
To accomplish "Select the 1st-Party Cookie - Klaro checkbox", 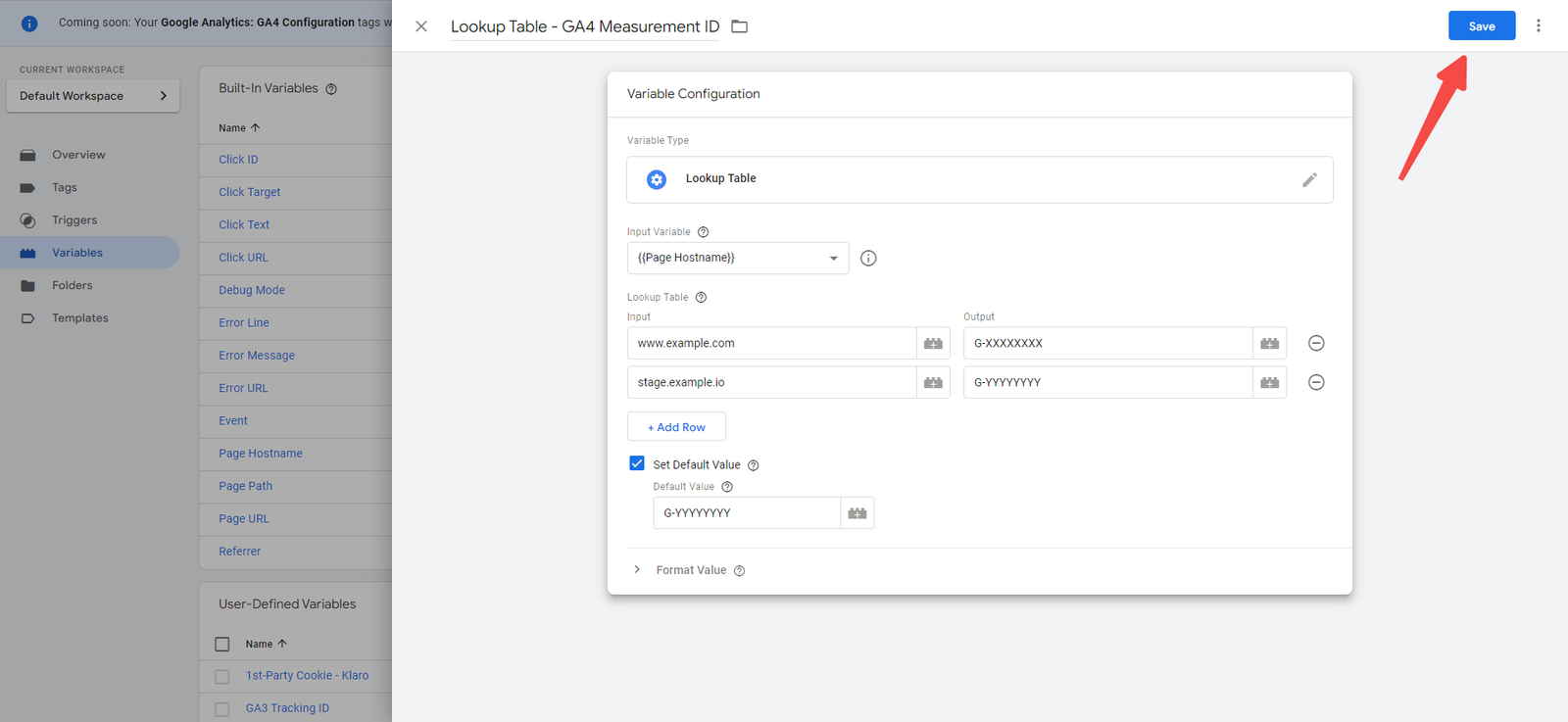I will 222,676.
